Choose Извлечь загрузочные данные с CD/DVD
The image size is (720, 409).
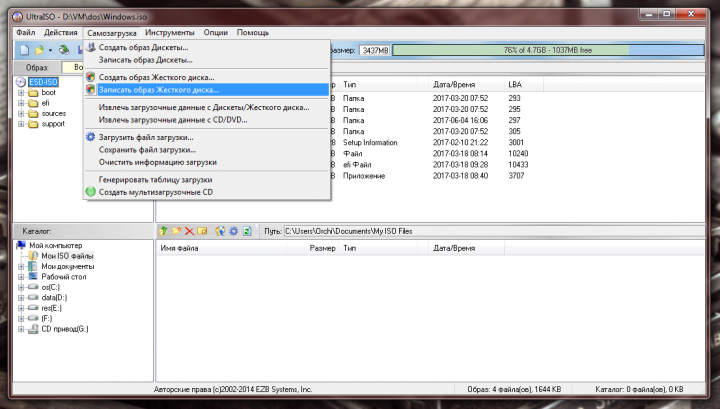click(207, 119)
